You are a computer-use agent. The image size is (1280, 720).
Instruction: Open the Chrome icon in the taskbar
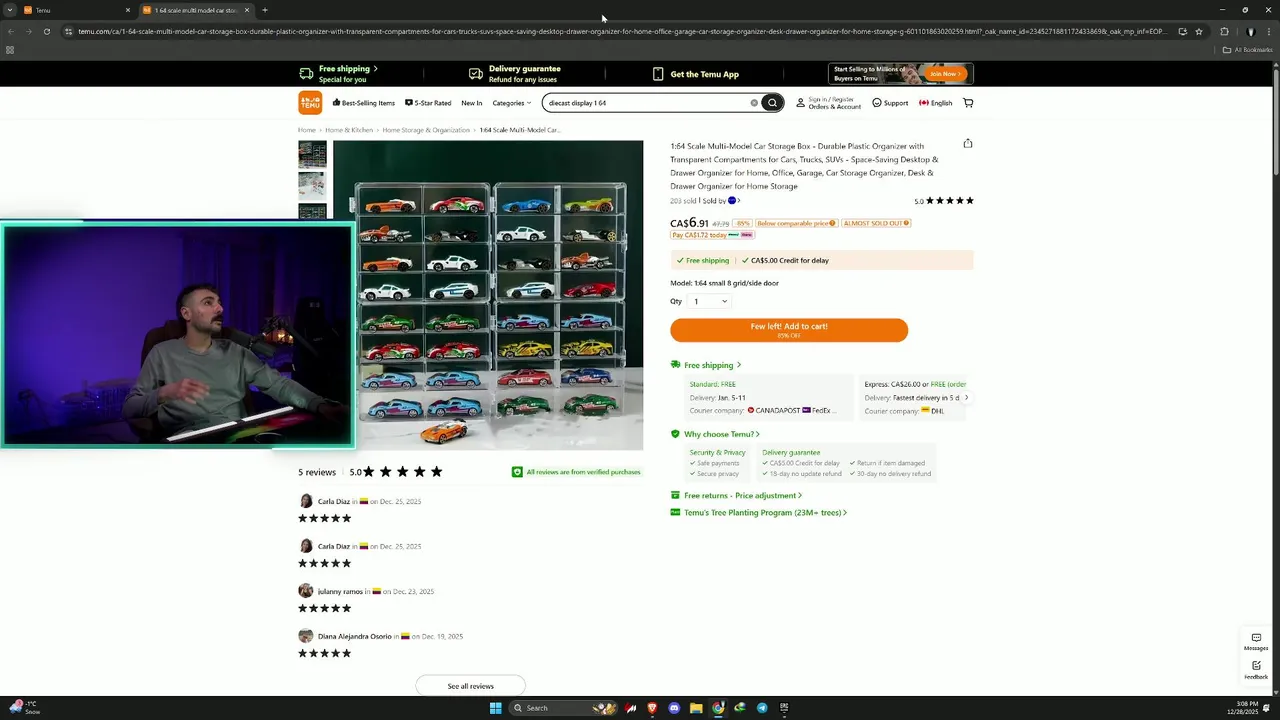pos(718,708)
